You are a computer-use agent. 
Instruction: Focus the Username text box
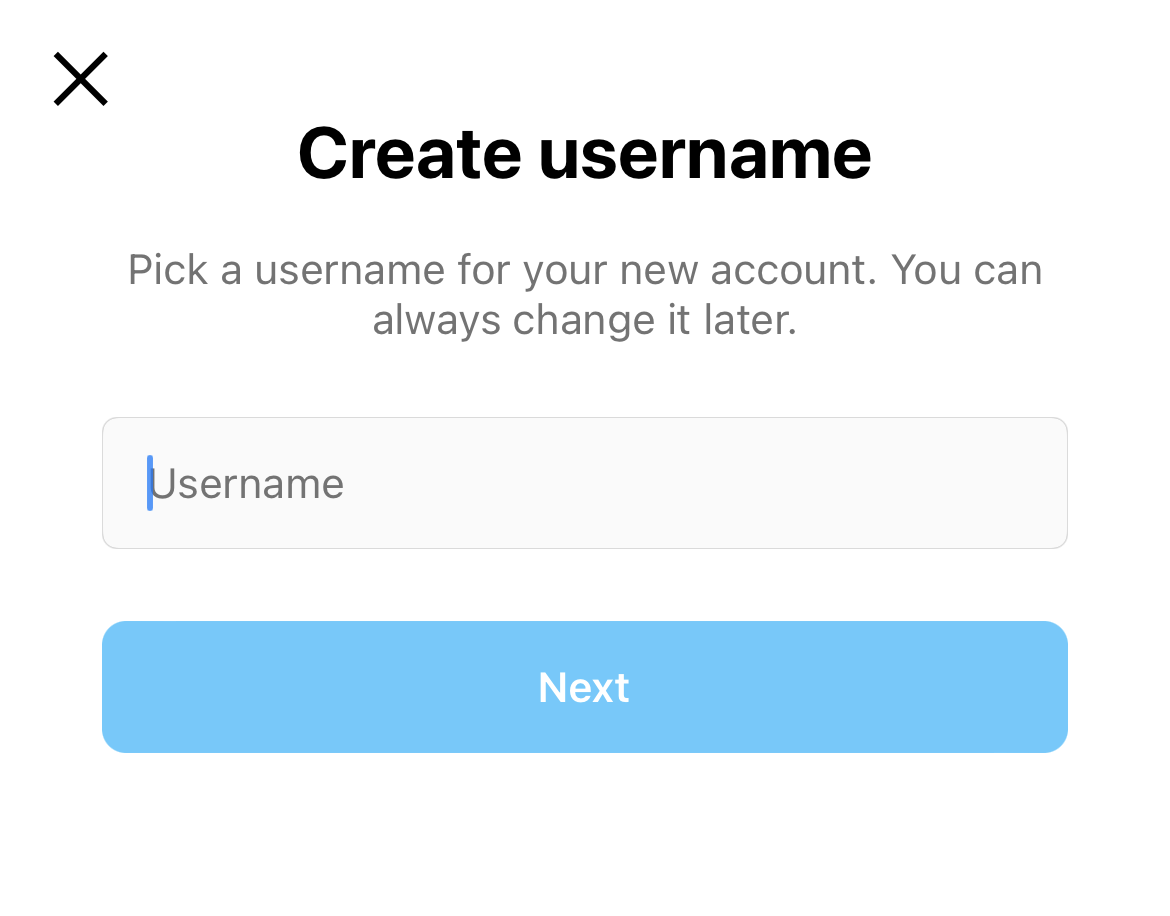(x=584, y=483)
